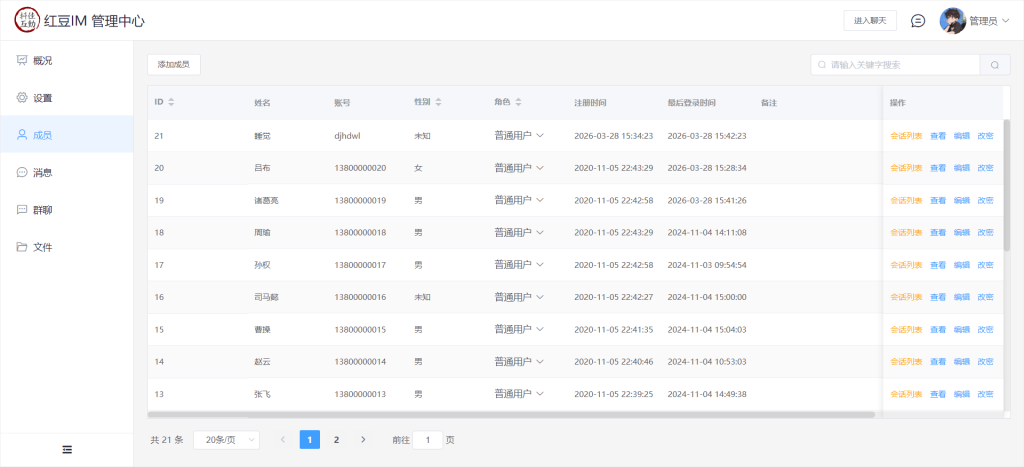Open role dropdown for 赵云
The width and height of the screenshot is (1024, 467).
(x=519, y=361)
